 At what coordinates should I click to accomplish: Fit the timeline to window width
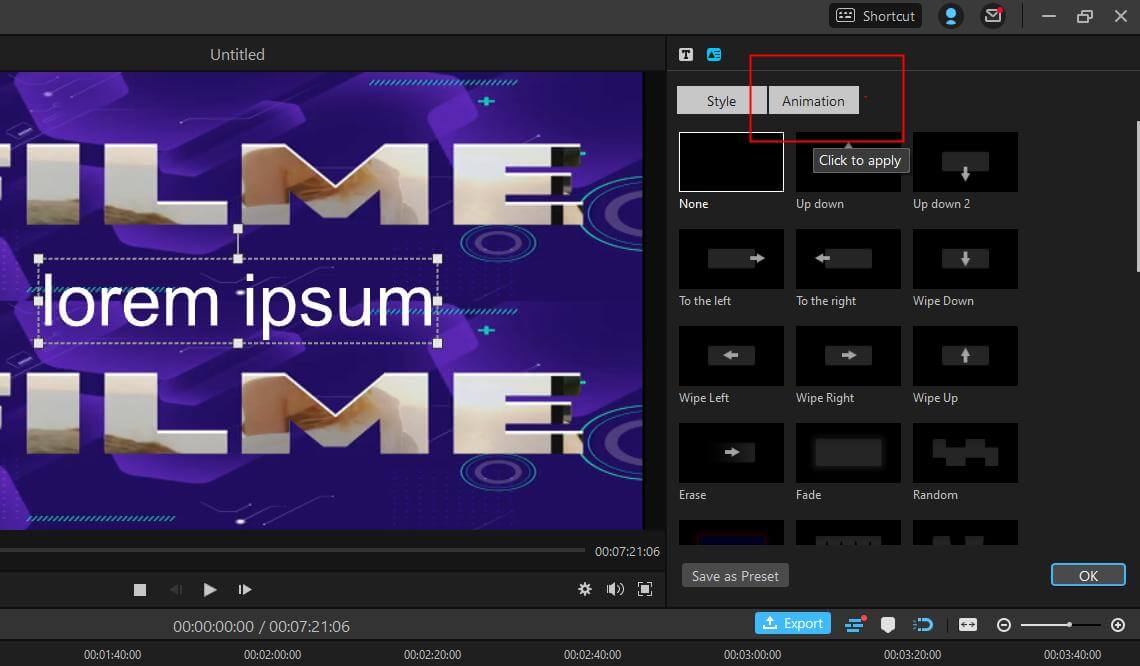(968, 625)
